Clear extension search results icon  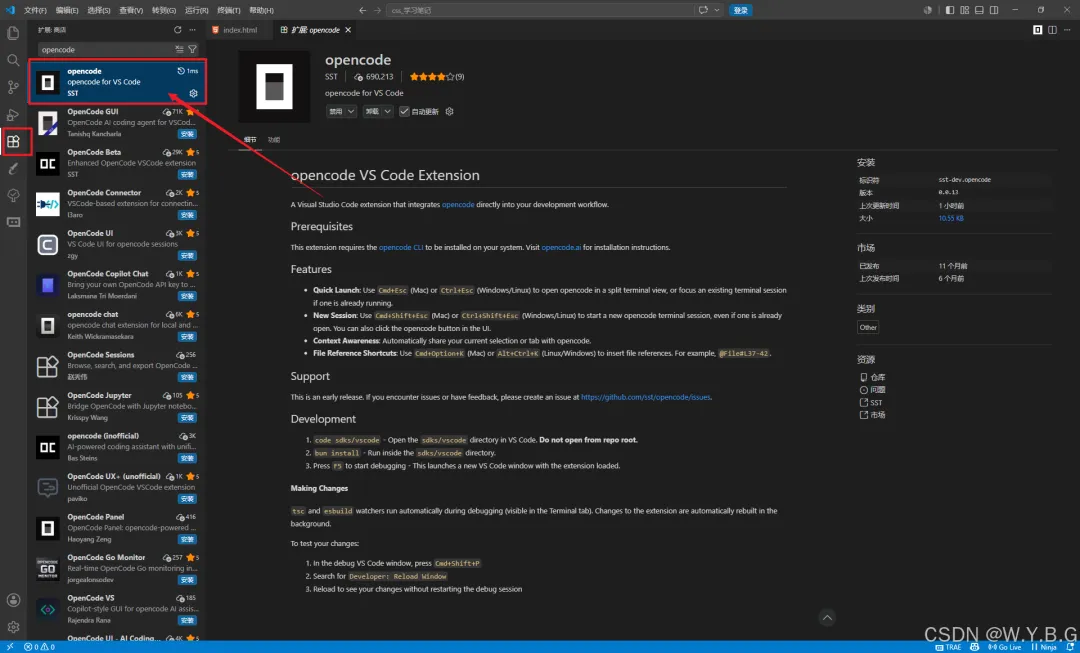pyautogui.click(x=180, y=49)
